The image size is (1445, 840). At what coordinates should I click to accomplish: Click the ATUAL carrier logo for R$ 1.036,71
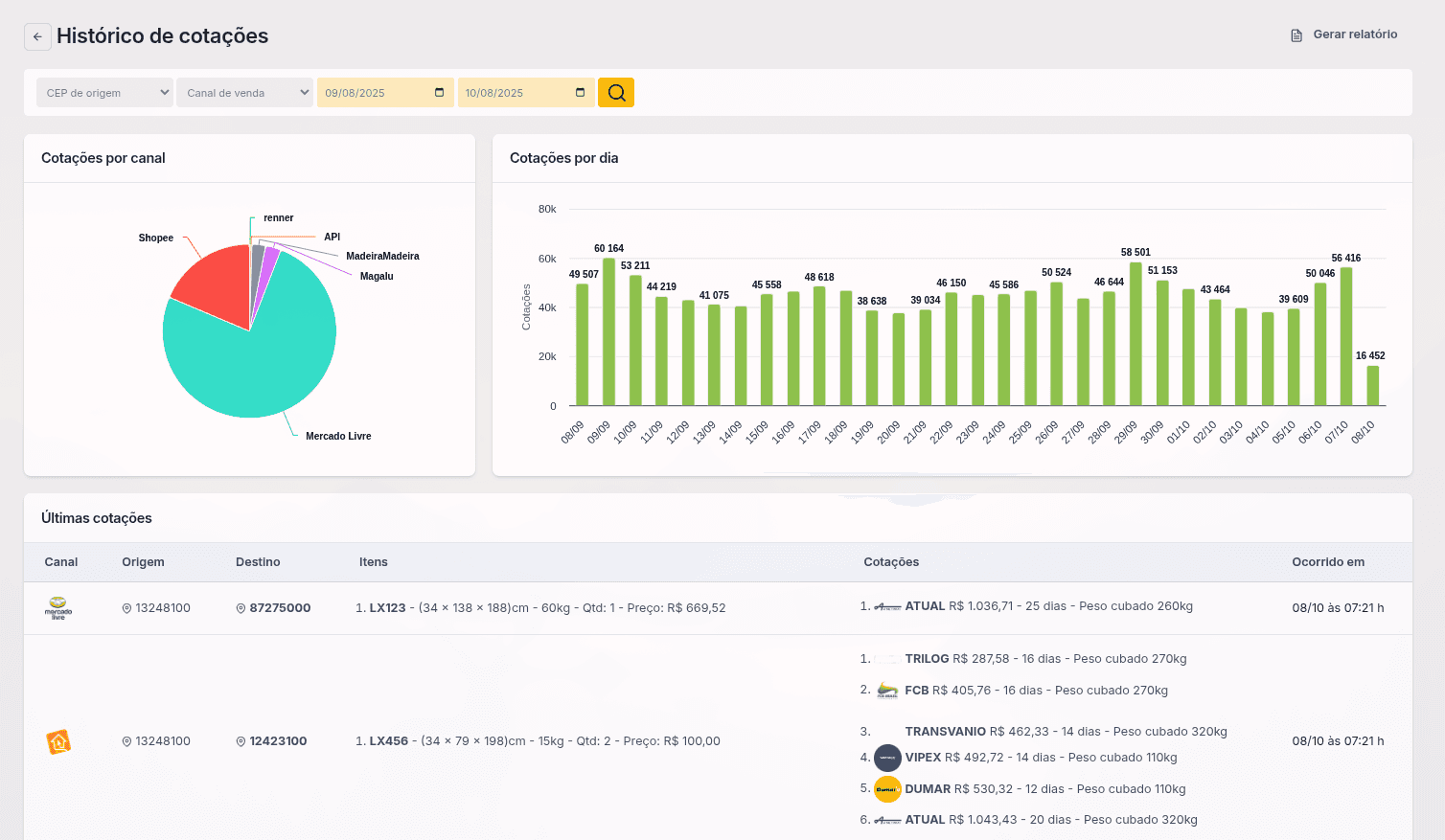tap(887, 606)
